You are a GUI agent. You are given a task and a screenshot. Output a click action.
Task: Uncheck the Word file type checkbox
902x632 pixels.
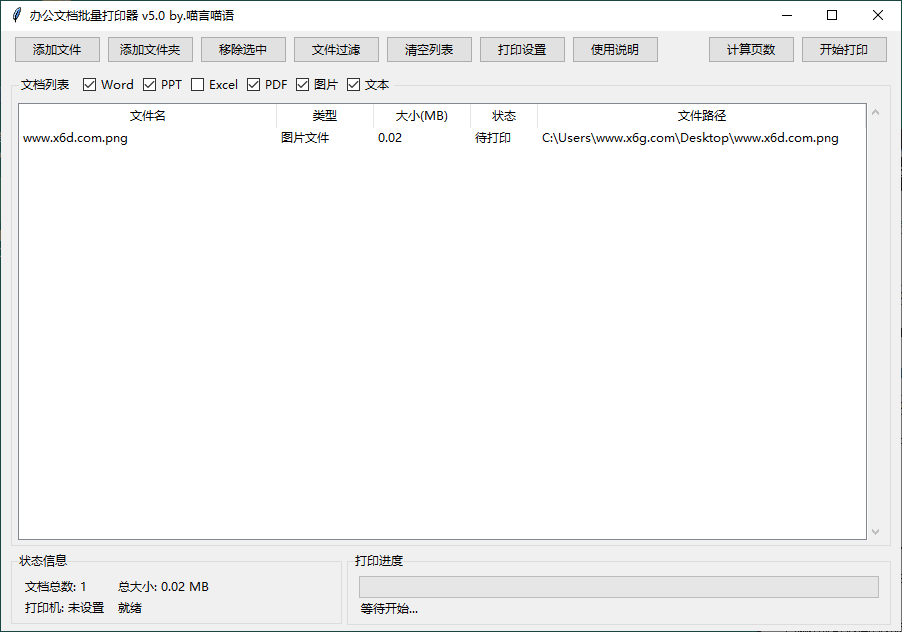[89, 84]
